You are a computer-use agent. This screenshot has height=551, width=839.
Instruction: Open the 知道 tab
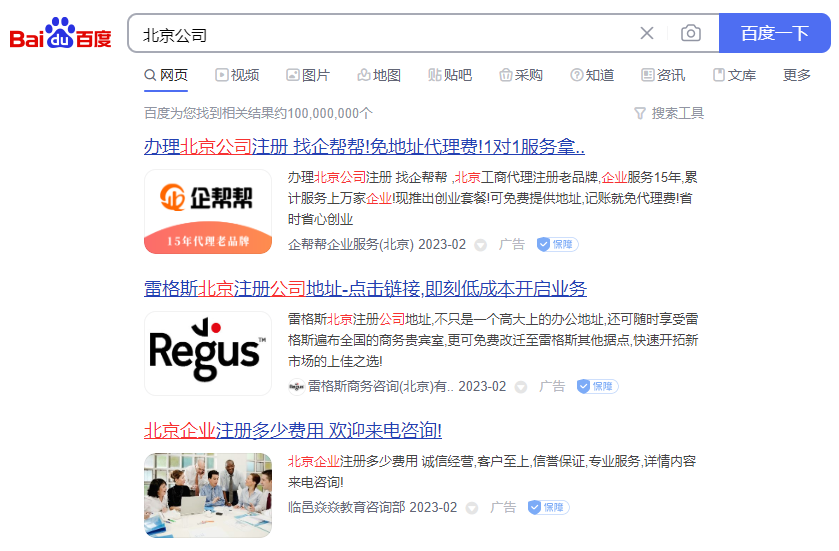click(592, 75)
